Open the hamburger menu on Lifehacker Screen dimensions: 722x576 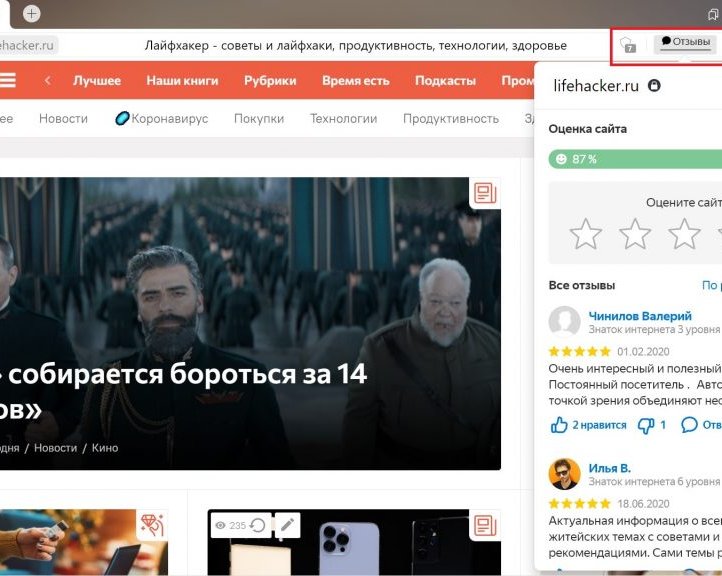(8, 80)
